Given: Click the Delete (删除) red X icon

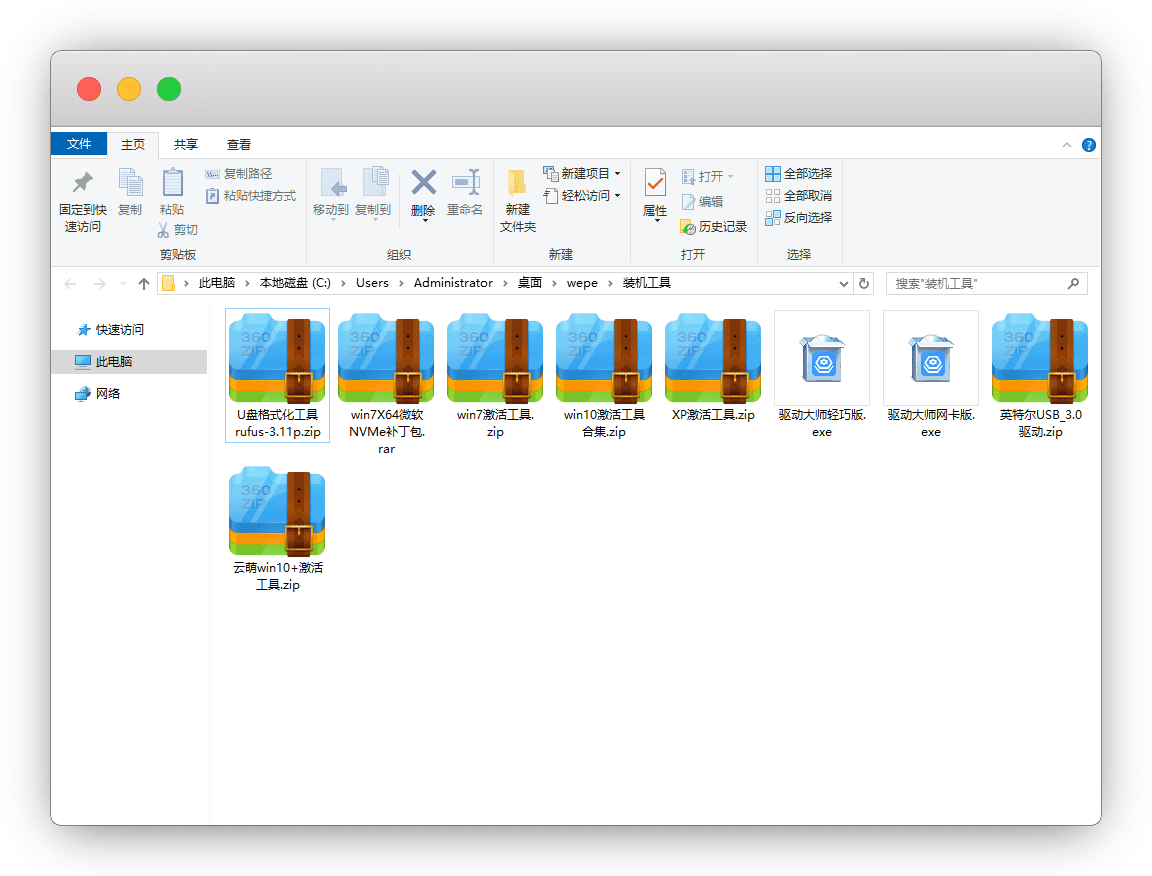Looking at the screenshot, I should tap(424, 183).
